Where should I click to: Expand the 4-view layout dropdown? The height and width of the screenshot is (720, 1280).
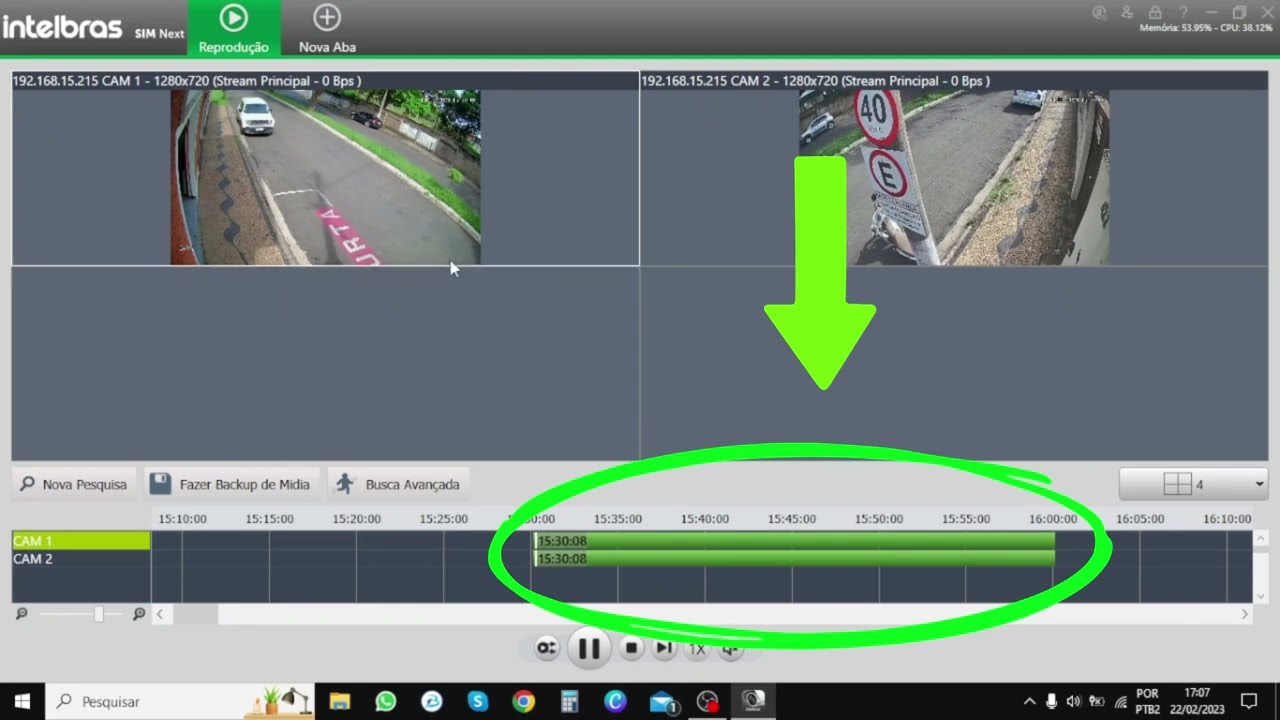point(1195,484)
